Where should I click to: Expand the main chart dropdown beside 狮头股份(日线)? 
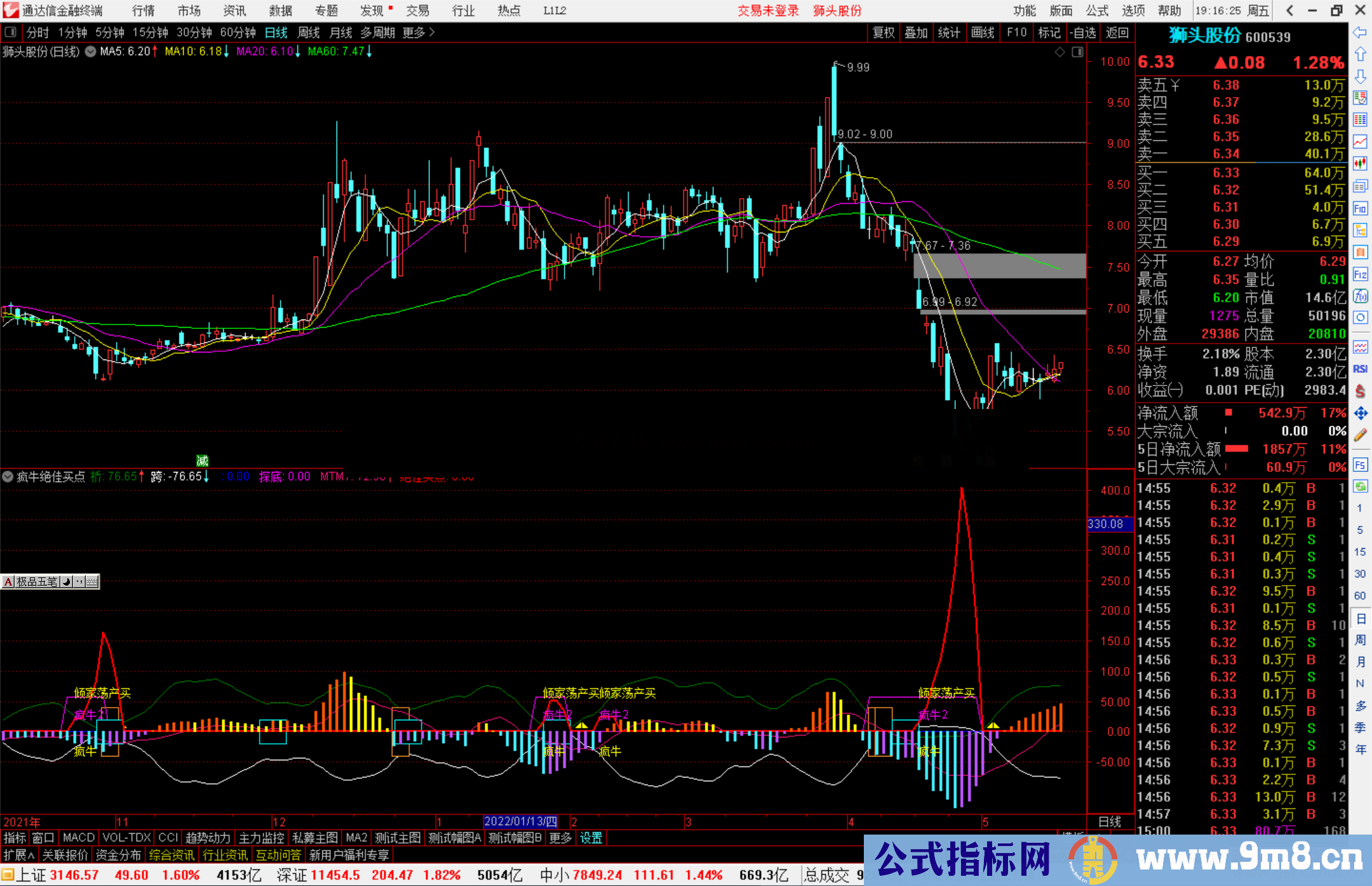click(x=90, y=52)
